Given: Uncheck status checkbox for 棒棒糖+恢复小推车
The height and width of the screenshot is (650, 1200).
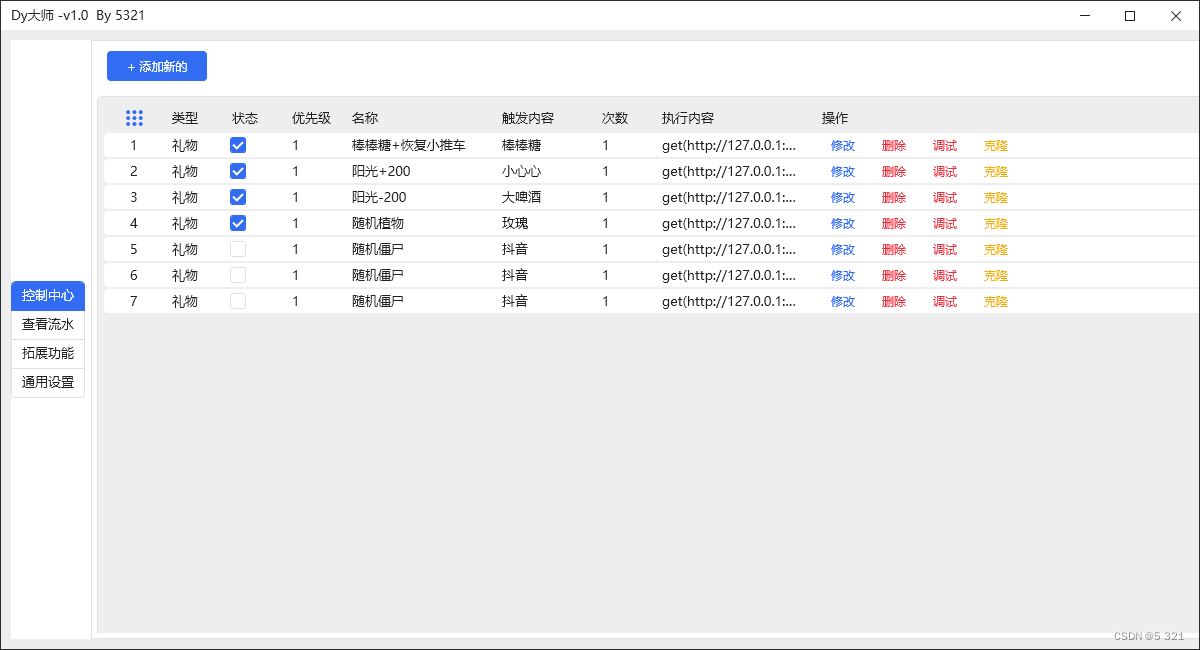Looking at the screenshot, I should click(238, 145).
